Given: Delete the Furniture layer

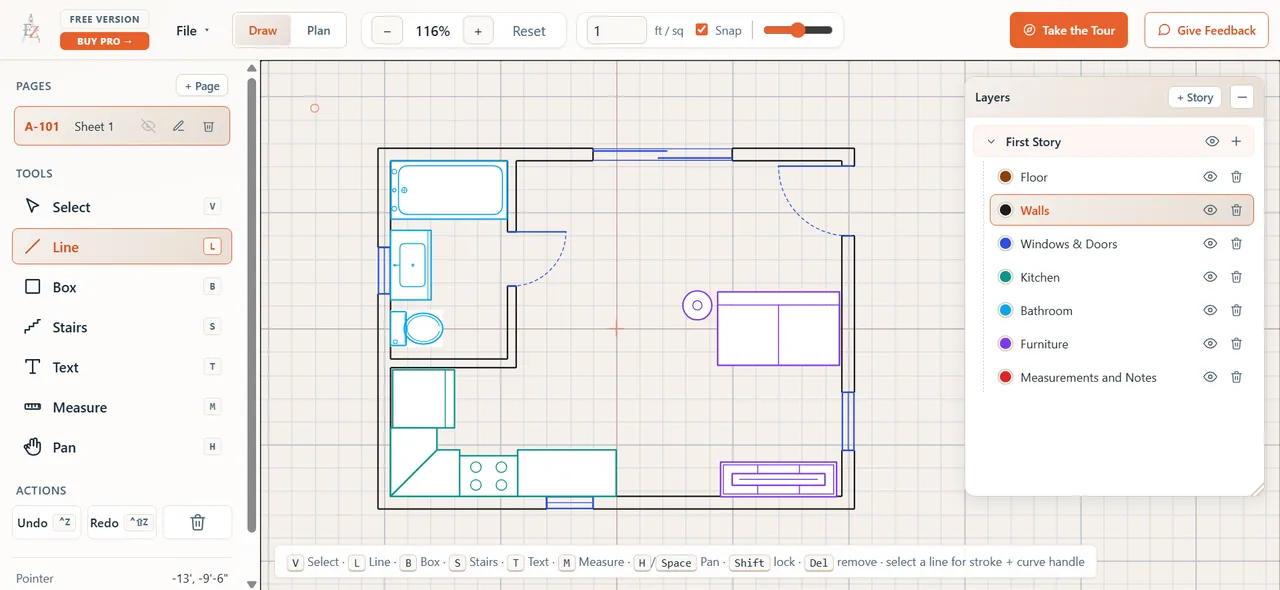Looking at the screenshot, I should pos(1236,344).
